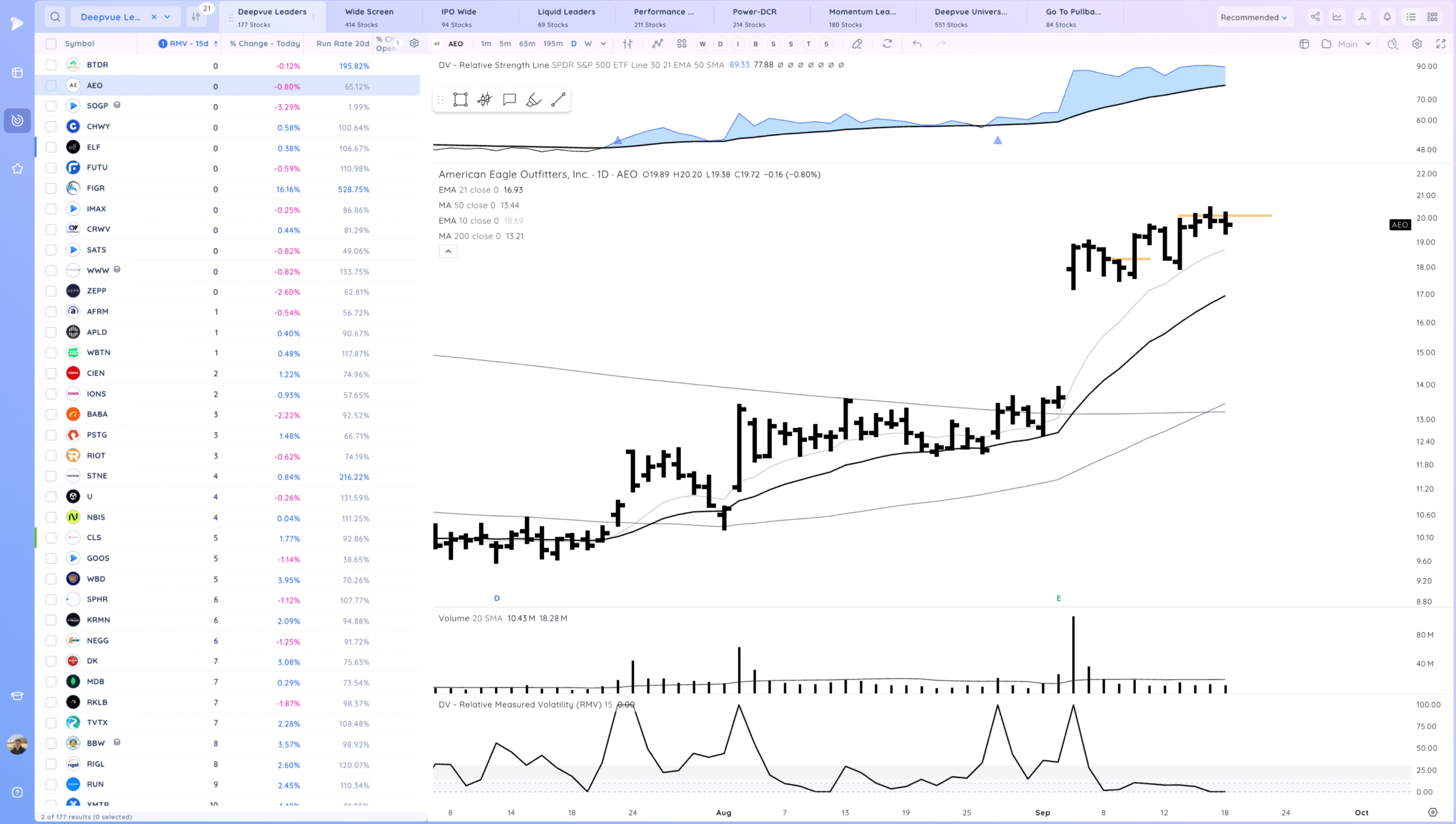Toggle fullscreen chart mode
This screenshot has height=824, width=1456.
[x=1441, y=44]
